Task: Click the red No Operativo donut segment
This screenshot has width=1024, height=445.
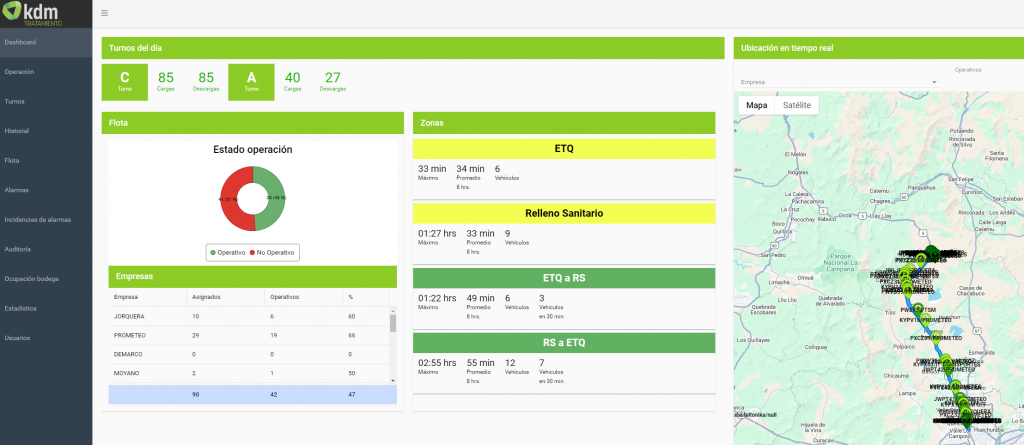Action: tap(234, 198)
